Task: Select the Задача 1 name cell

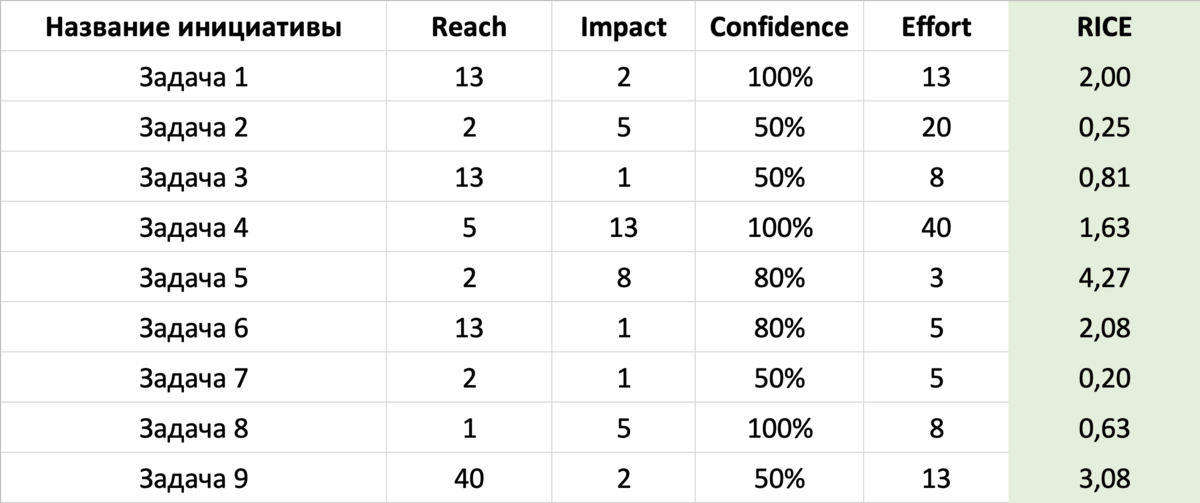Action: (x=194, y=78)
